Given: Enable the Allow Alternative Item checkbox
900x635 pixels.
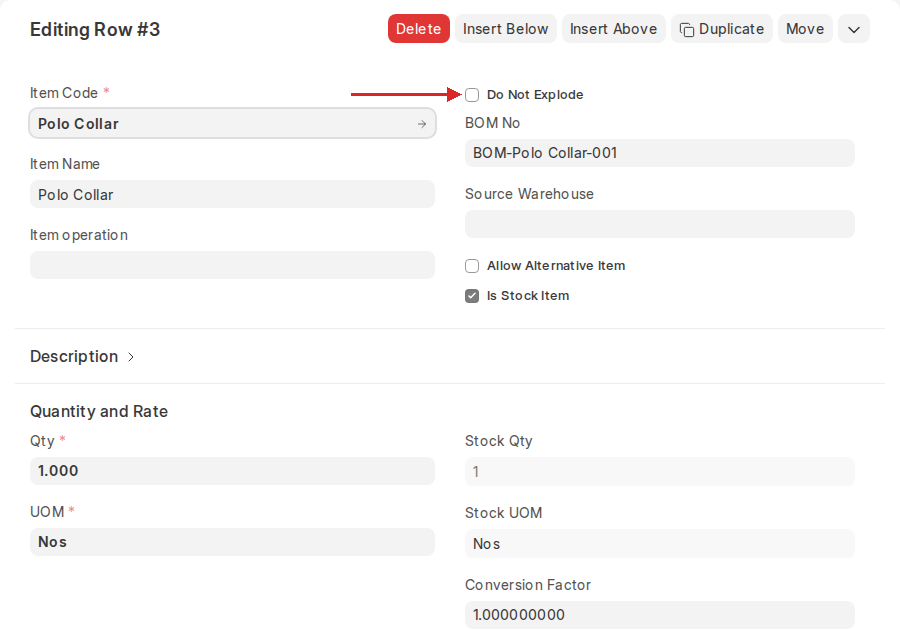Looking at the screenshot, I should [x=472, y=266].
